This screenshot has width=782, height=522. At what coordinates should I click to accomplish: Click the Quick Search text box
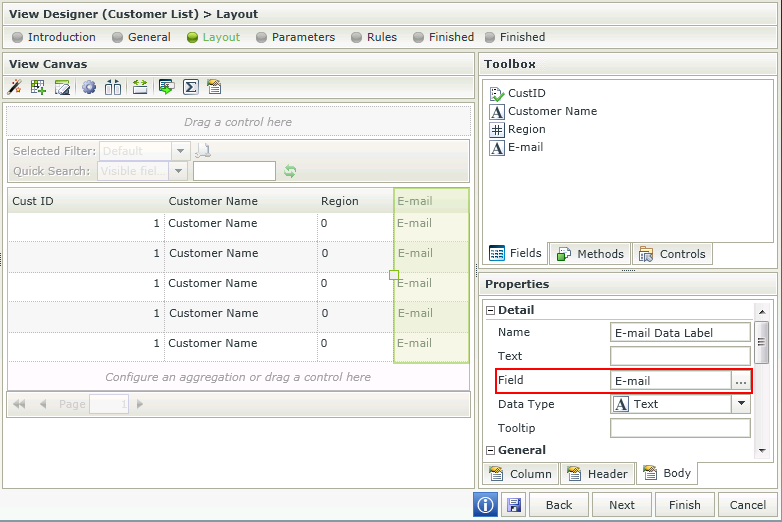pos(234,171)
